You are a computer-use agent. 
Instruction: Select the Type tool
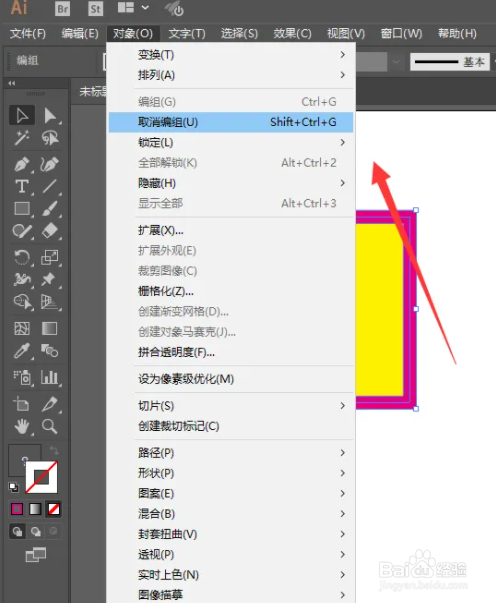(x=22, y=187)
